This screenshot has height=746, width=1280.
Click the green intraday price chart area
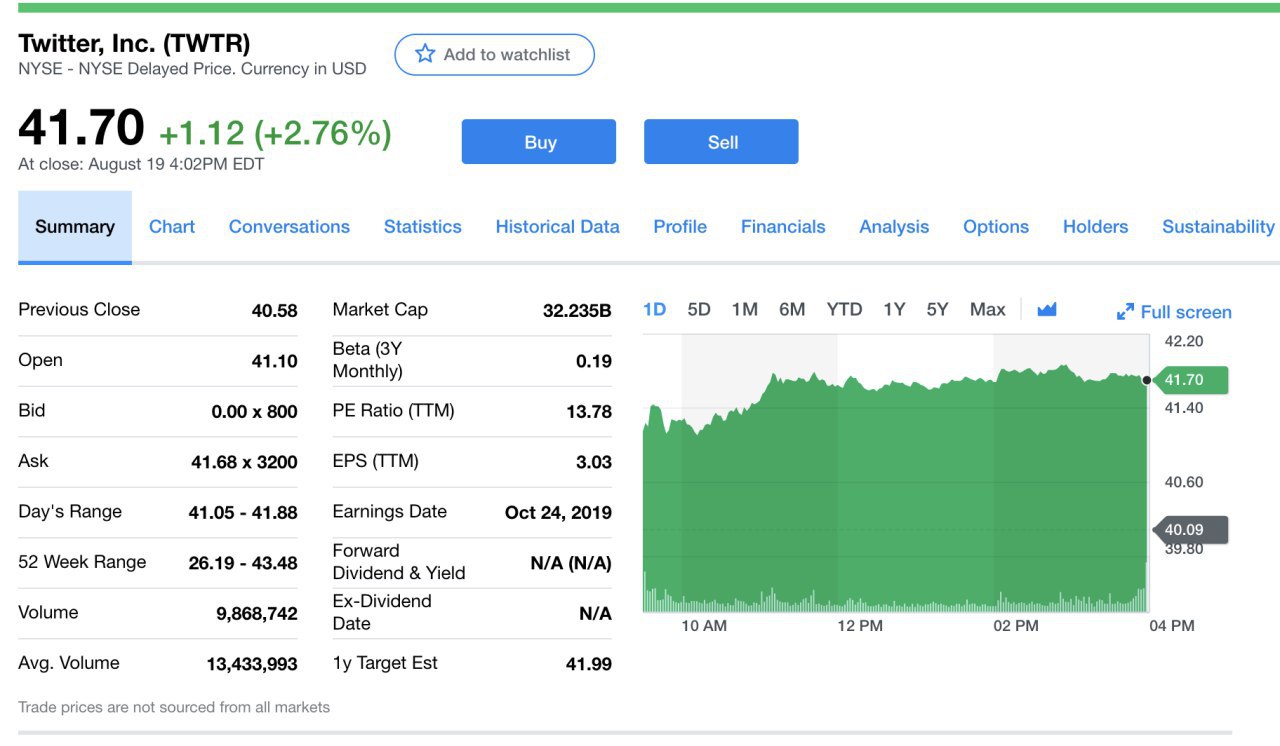click(895, 490)
